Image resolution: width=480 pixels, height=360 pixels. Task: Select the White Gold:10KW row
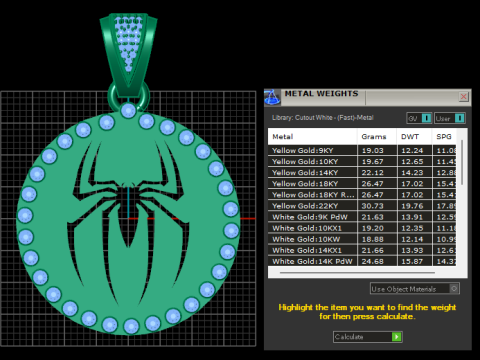click(x=362, y=239)
